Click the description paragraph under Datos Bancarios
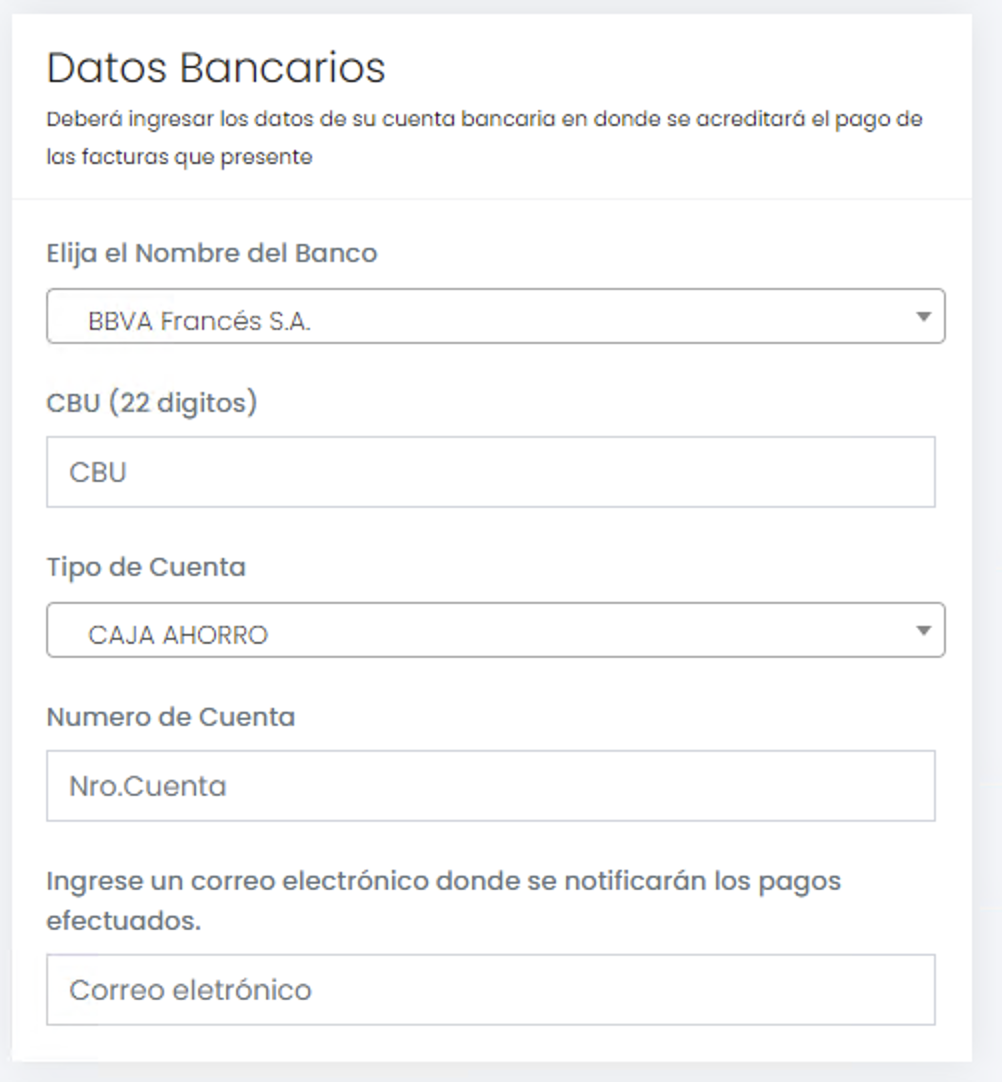The width and height of the screenshot is (1002, 1082). (484, 120)
